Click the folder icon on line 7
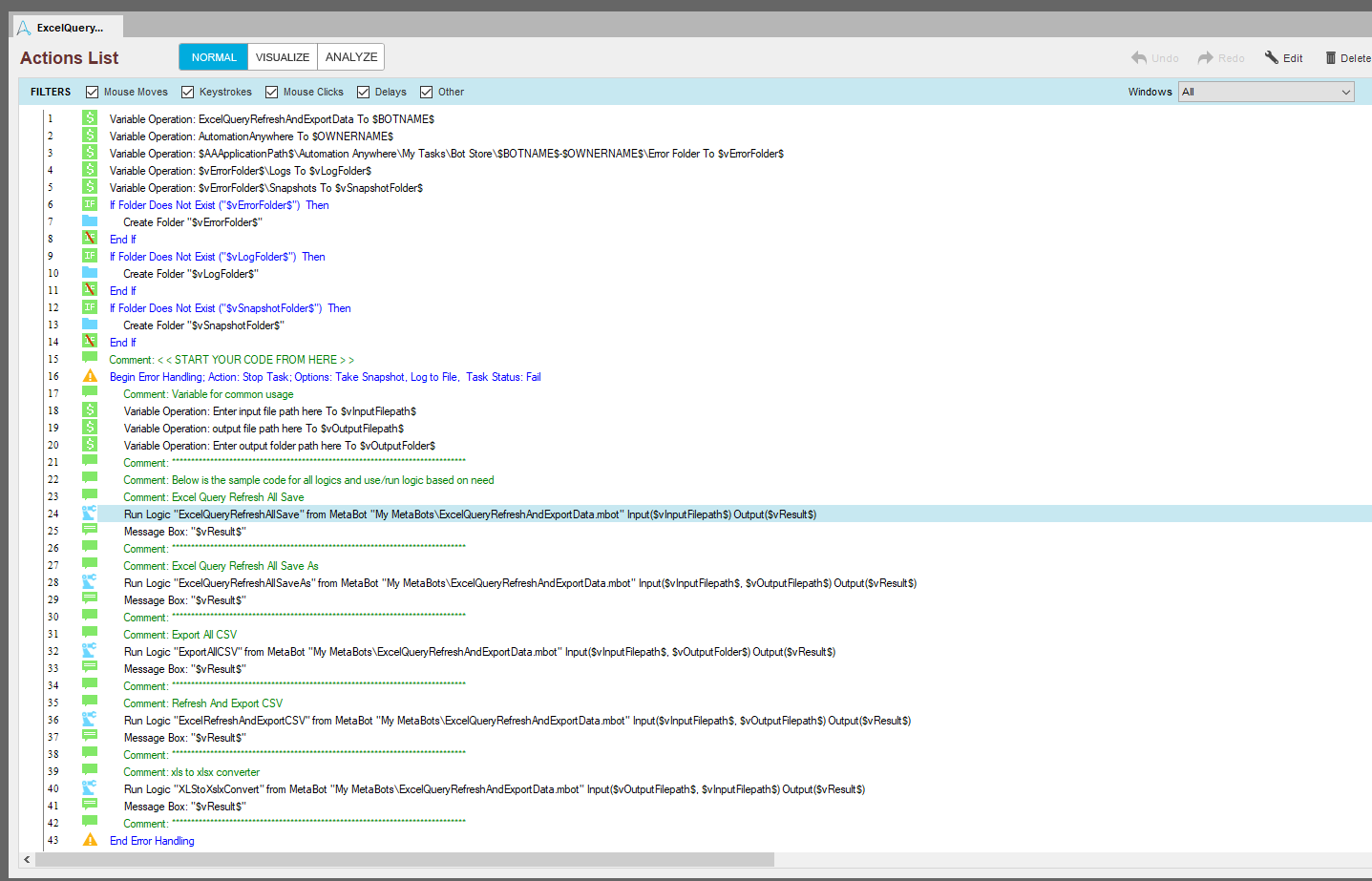 90,221
